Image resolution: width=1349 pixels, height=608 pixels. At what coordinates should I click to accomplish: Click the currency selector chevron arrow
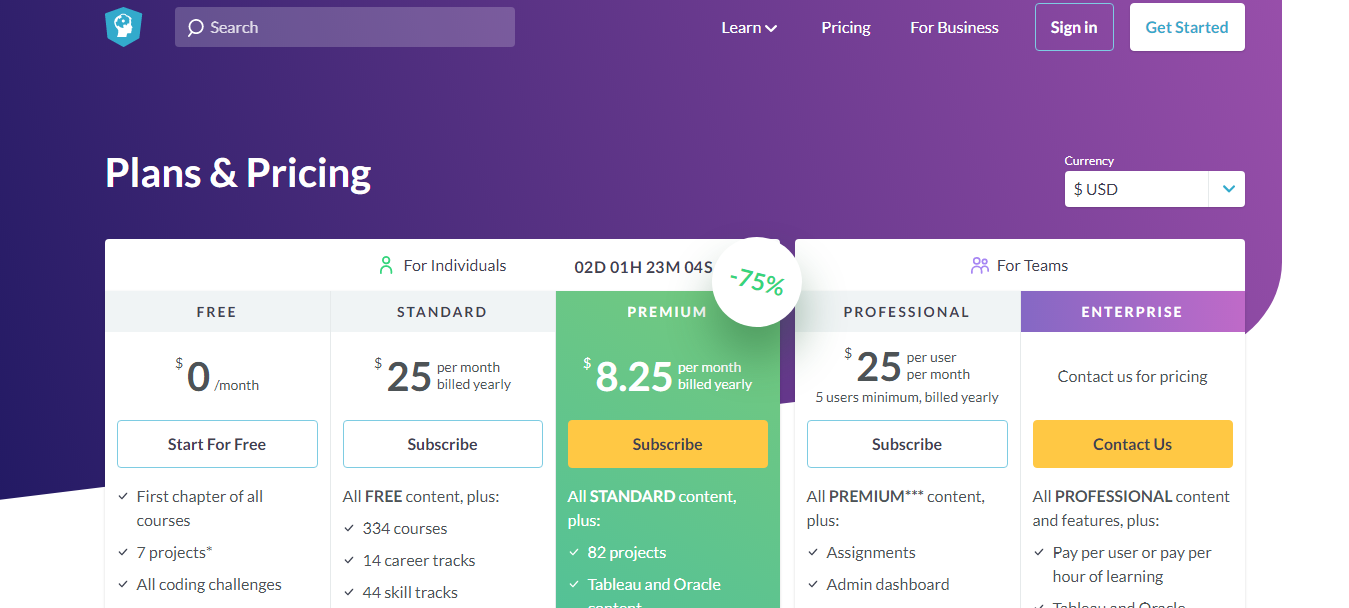[1227, 189]
